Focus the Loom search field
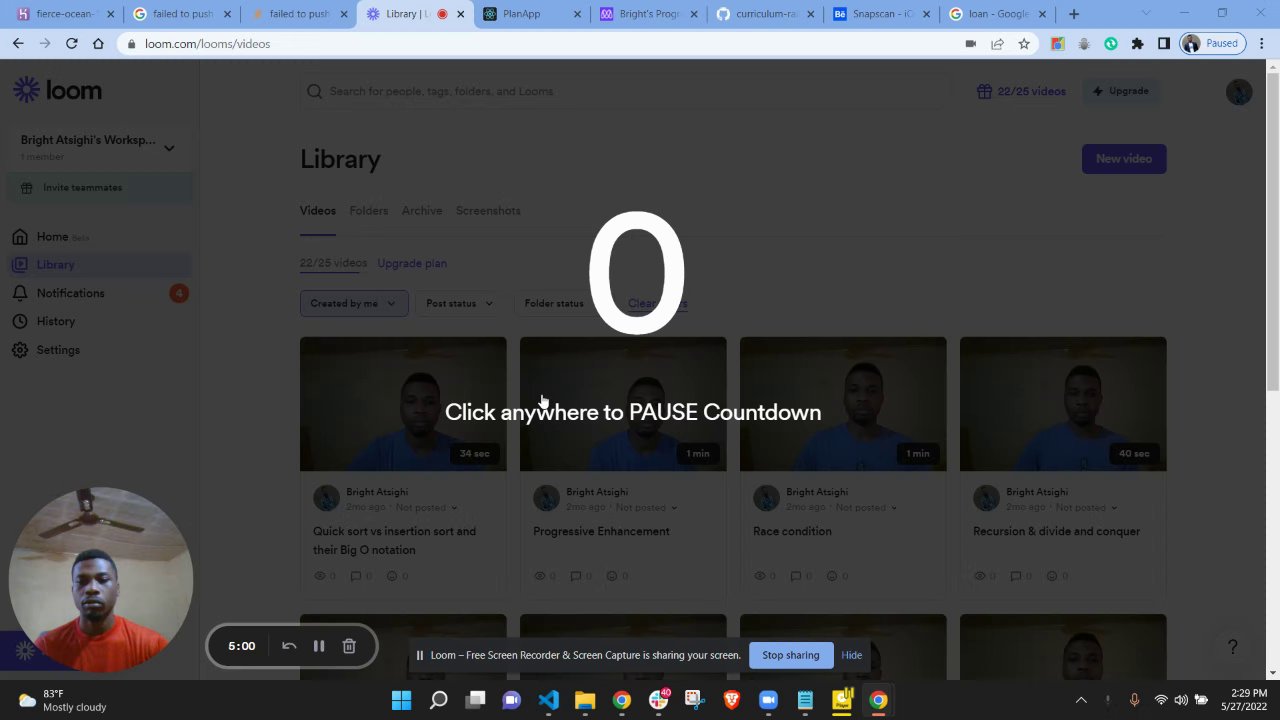The height and width of the screenshot is (720, 1280). tap(625, 91)
